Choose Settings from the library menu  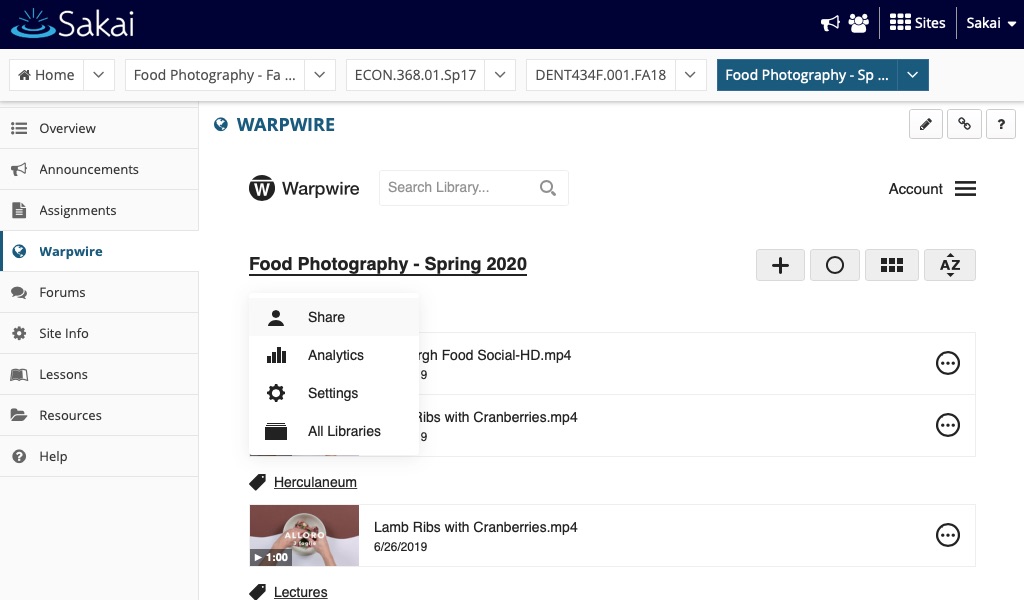[x=334, y=393]
